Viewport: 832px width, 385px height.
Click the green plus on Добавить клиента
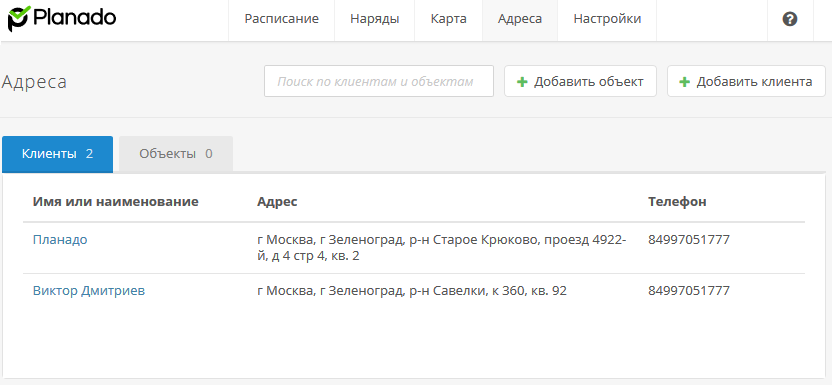(685, 82)
